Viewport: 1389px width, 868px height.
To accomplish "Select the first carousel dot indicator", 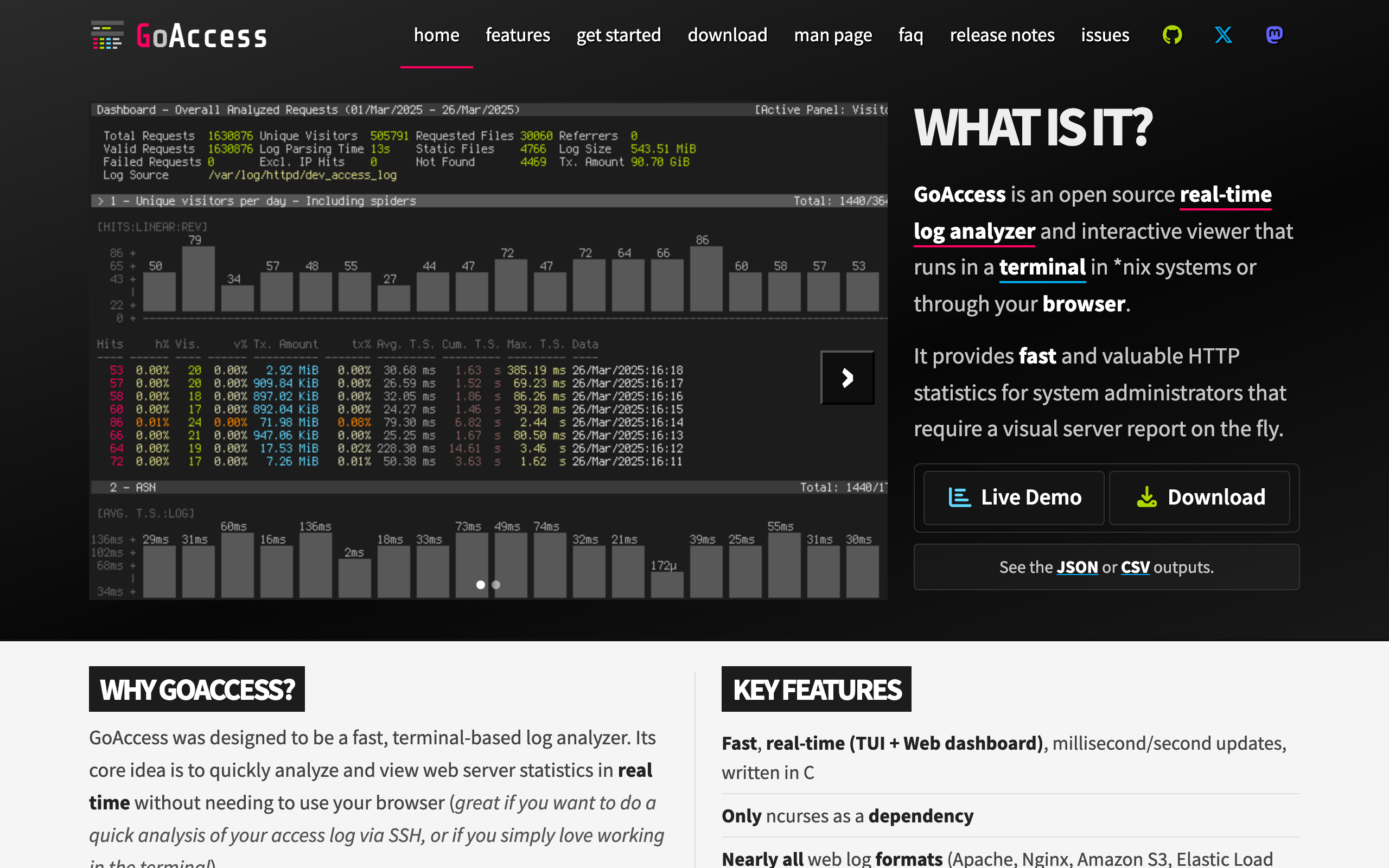I will (x=480, y=584).
